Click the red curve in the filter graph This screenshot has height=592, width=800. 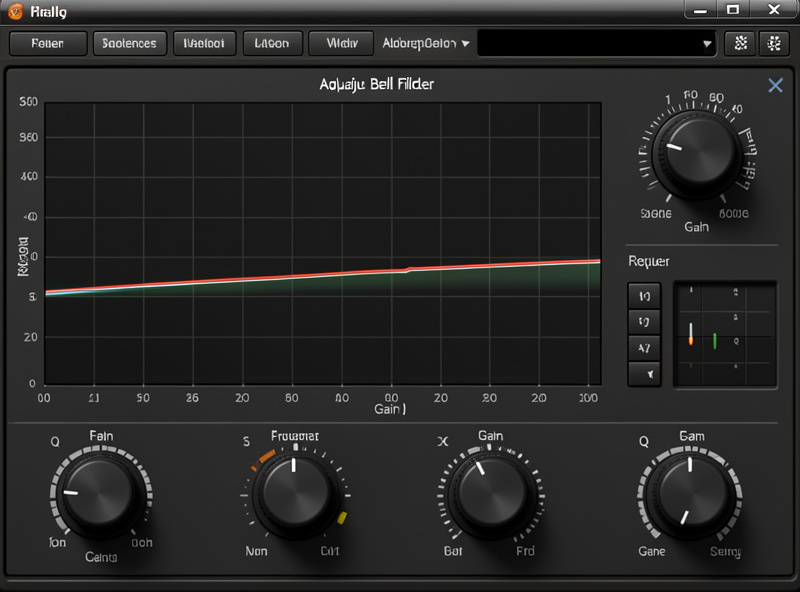323,274
